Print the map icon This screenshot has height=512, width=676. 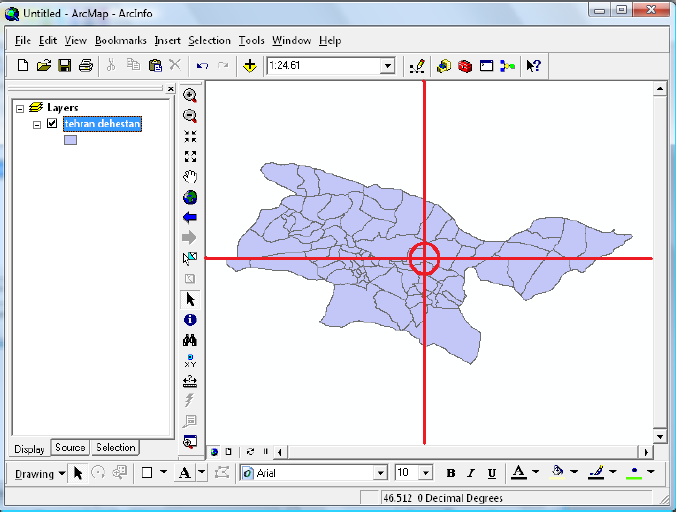coord(86,66)
